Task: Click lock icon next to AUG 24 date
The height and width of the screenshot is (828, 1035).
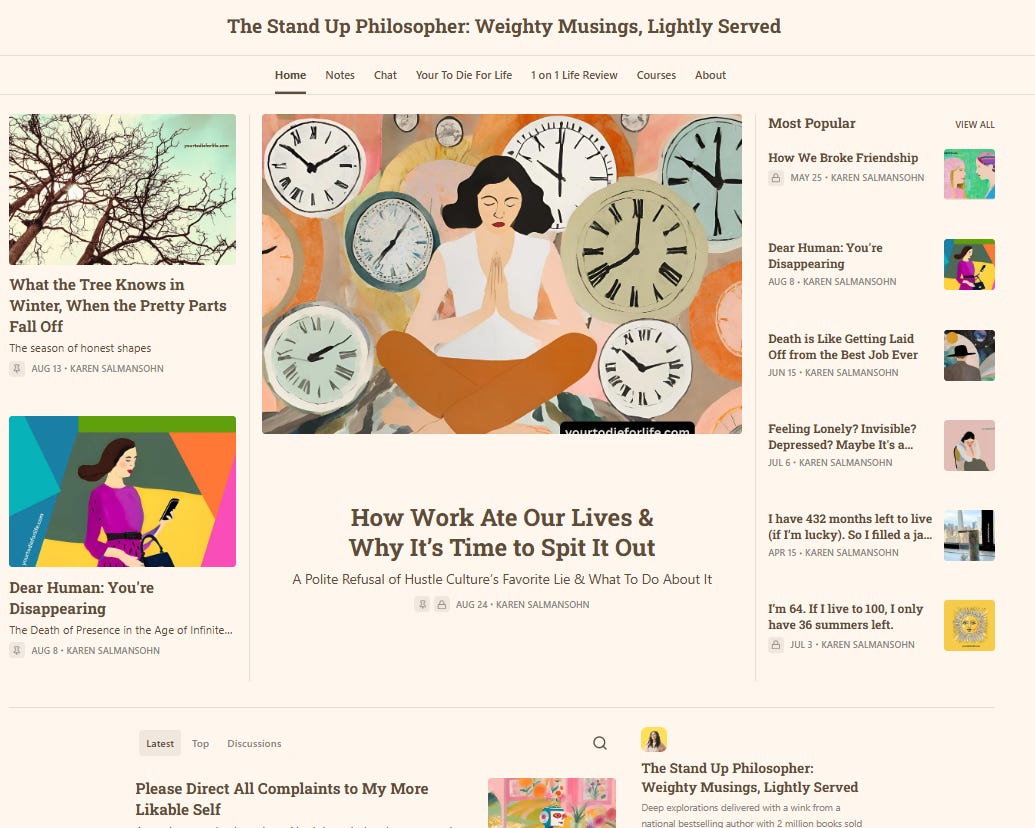Action: coord(442,604)
